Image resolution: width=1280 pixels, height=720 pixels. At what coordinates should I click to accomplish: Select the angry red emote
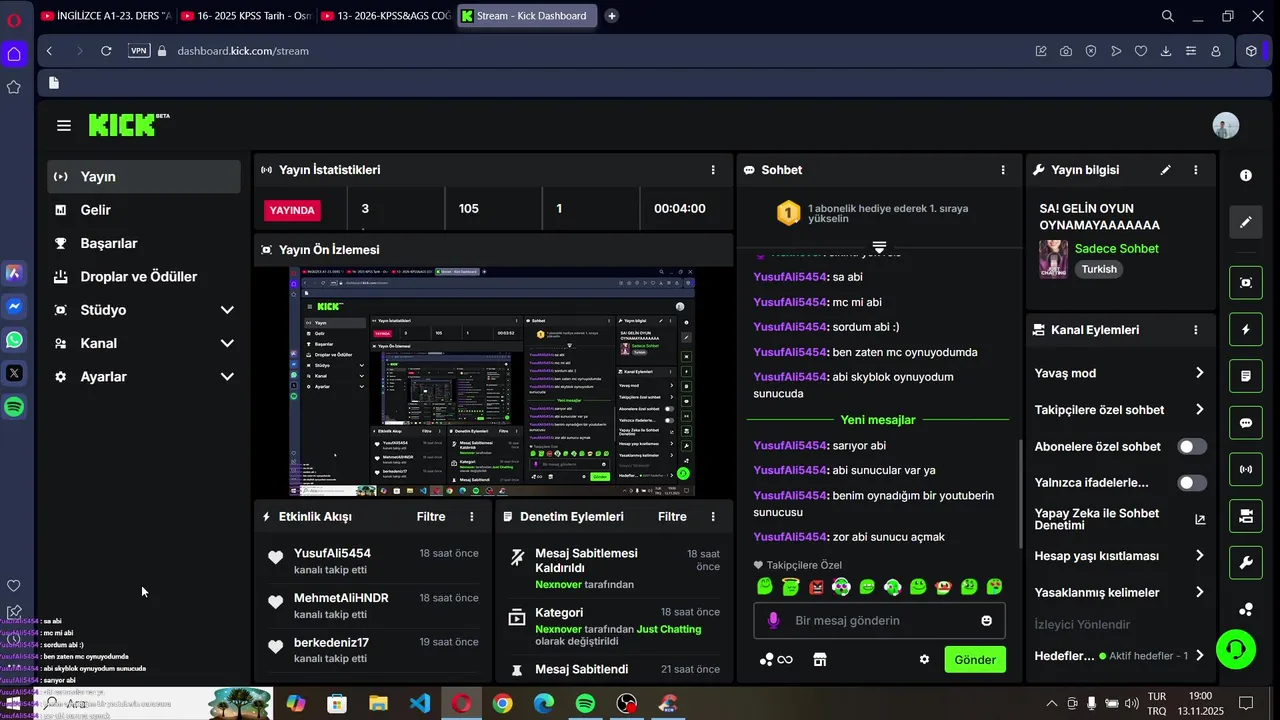pyautogui.click(x=816, y=587)
